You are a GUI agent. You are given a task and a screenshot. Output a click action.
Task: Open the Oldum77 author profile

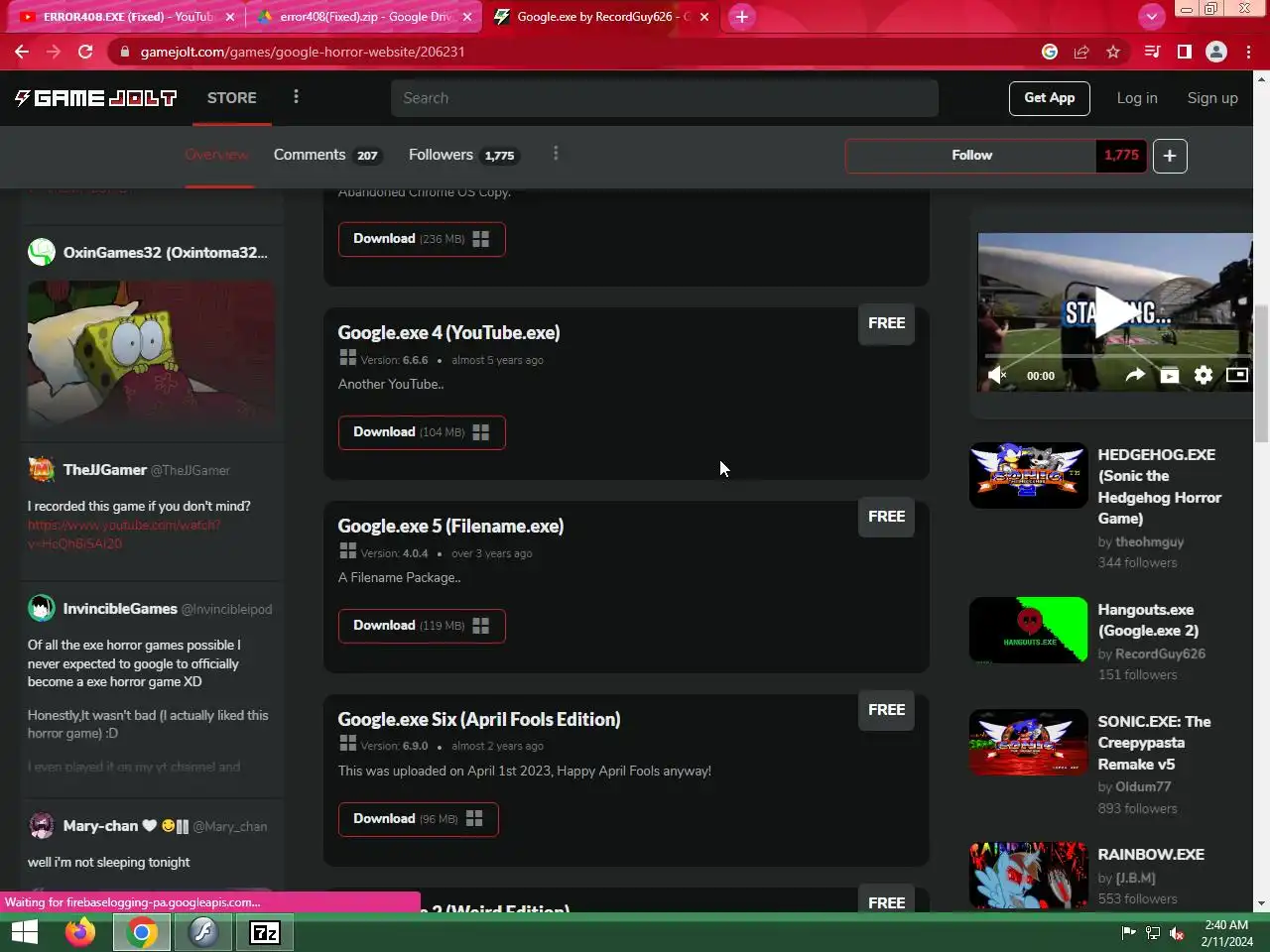tap(1143, 786)
